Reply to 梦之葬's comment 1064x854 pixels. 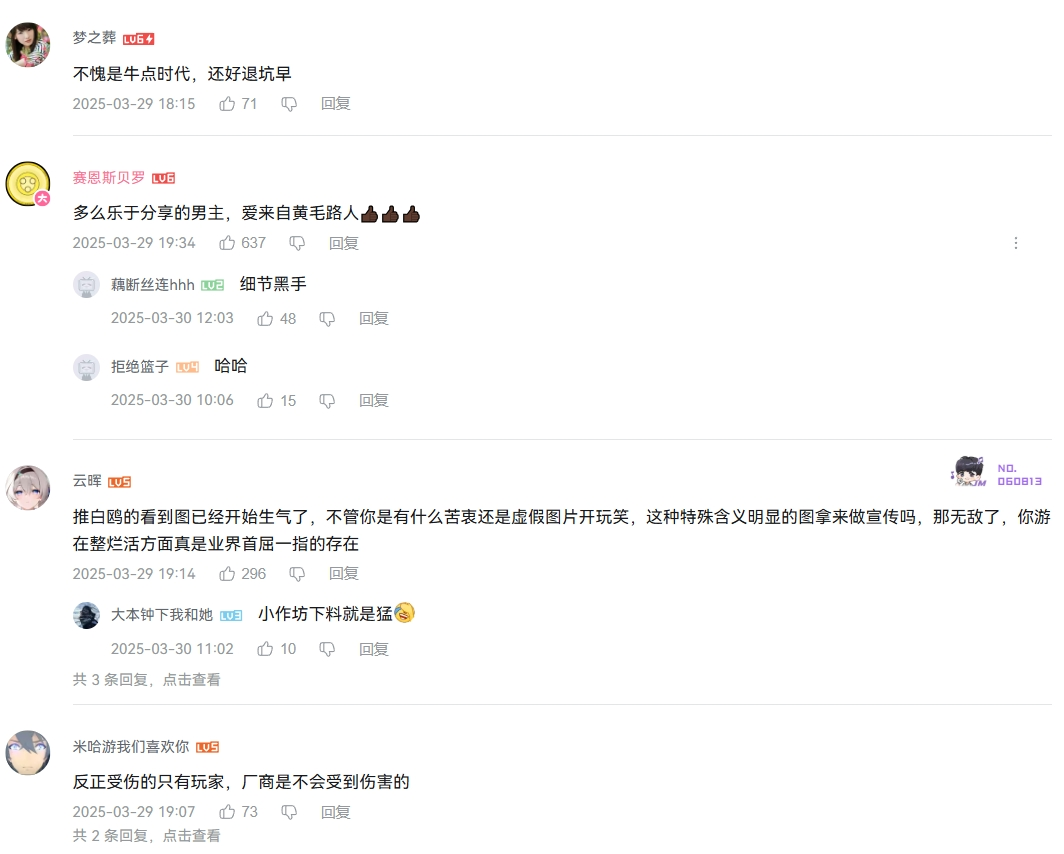tap(335, 104)
